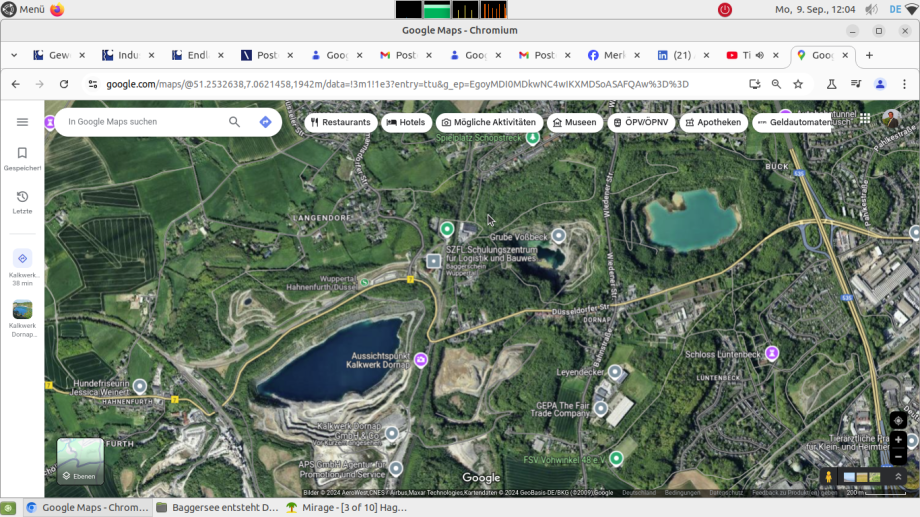Mute the playing YouTube tab
The image size is (920, 517).
[x=760, y=55]
